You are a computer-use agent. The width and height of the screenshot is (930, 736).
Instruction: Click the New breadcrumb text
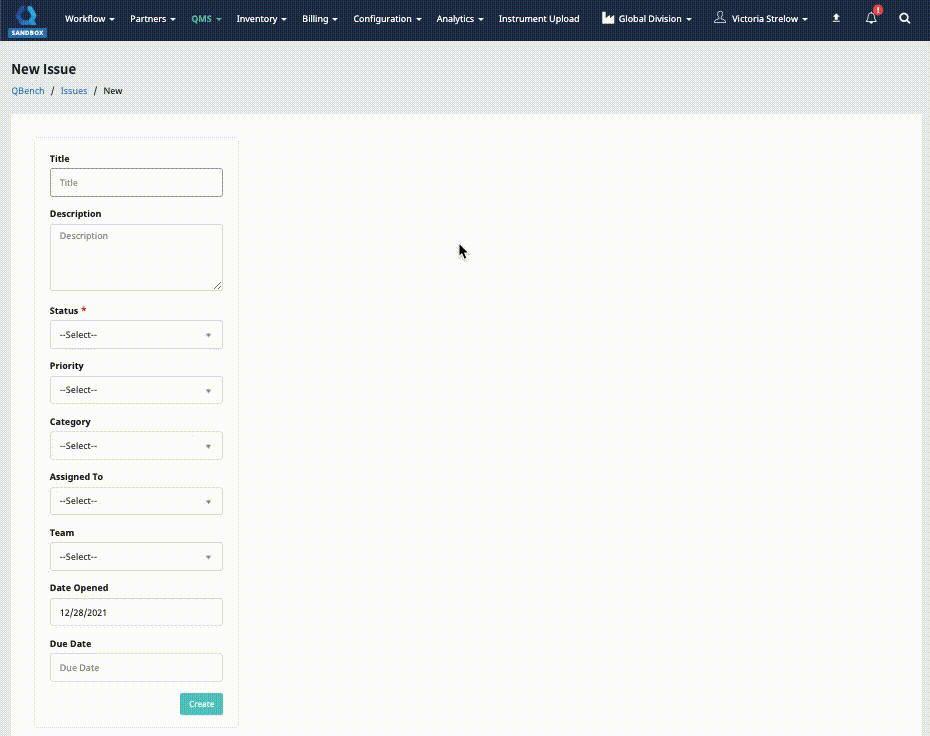[x=113, y=91]
